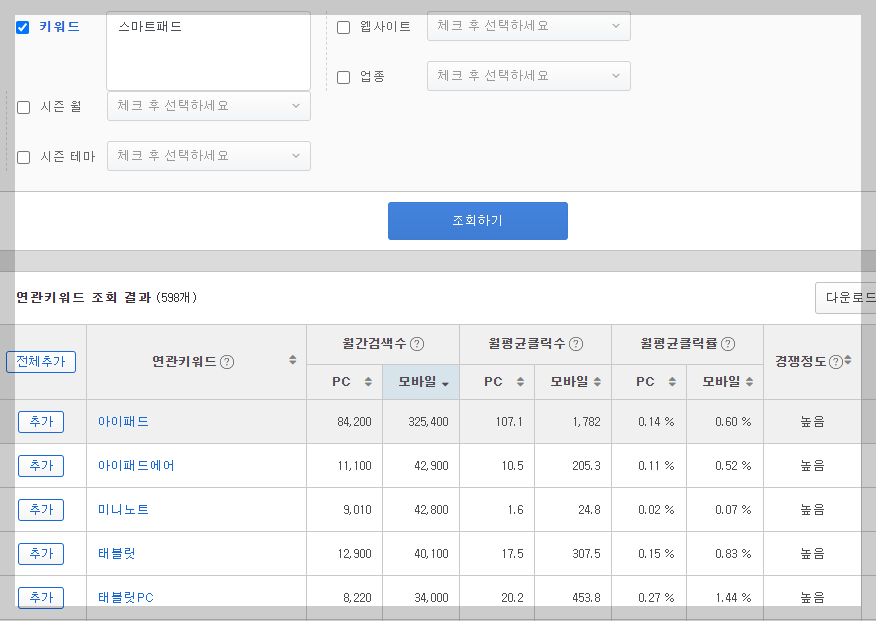Select 높음 competition cell in 미니노트 row
Viewport: 876px width, 621px height.
[812, 510]
